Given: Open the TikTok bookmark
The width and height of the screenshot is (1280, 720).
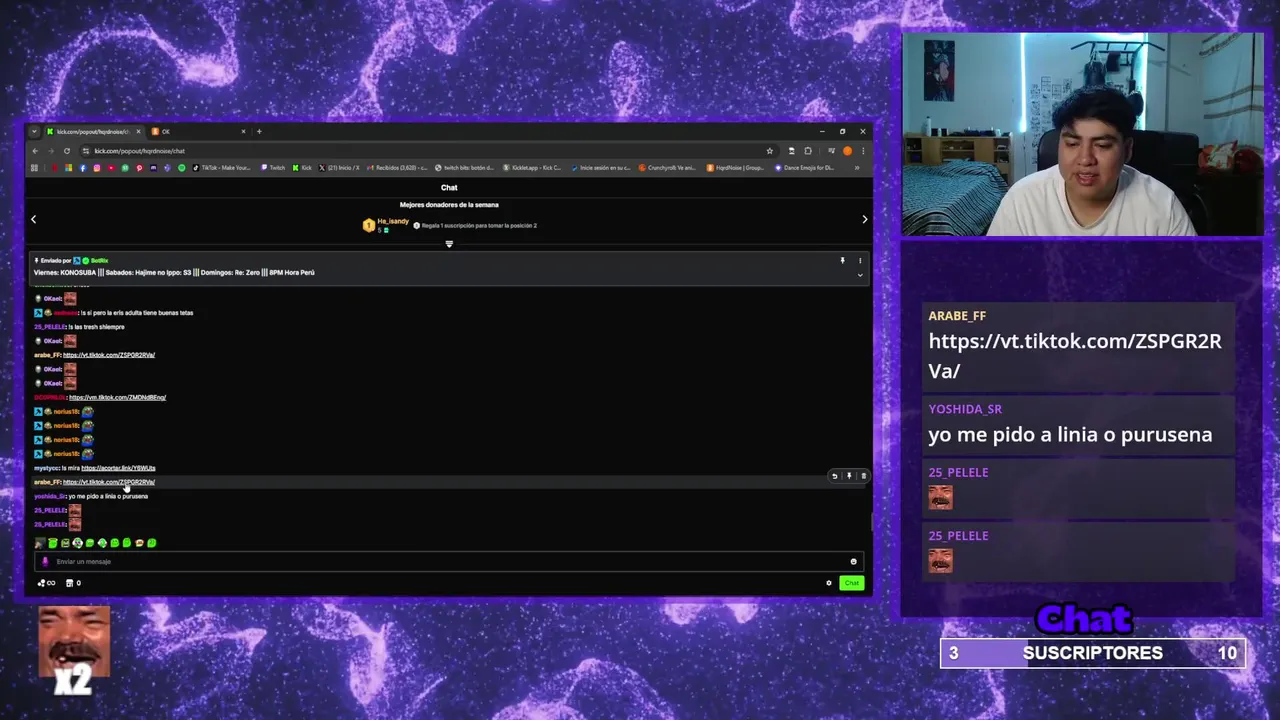Looking at the screenshot, I should coord(222,168).
